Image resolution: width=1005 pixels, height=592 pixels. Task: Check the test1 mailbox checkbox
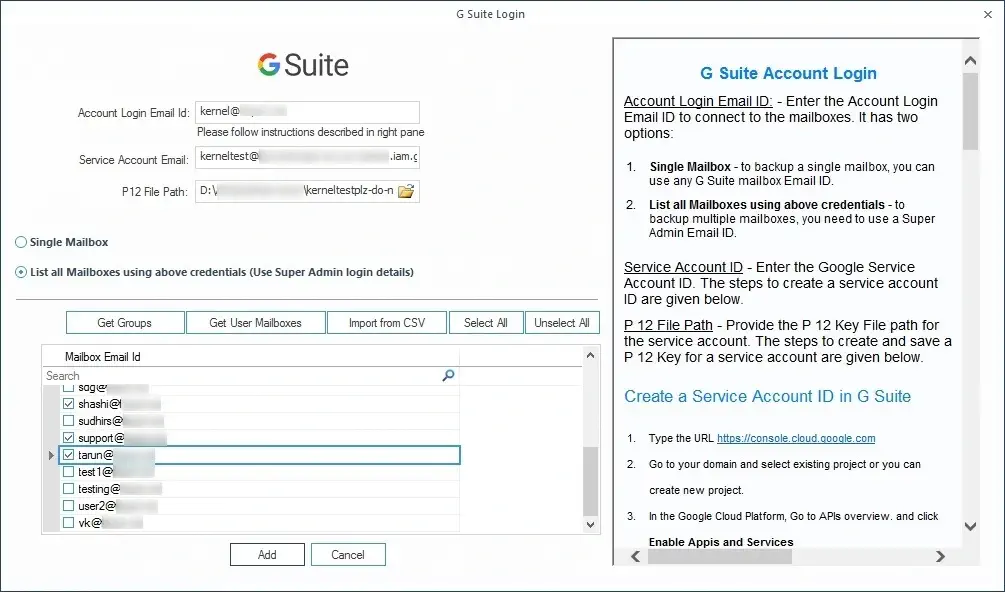click(69, 472)
